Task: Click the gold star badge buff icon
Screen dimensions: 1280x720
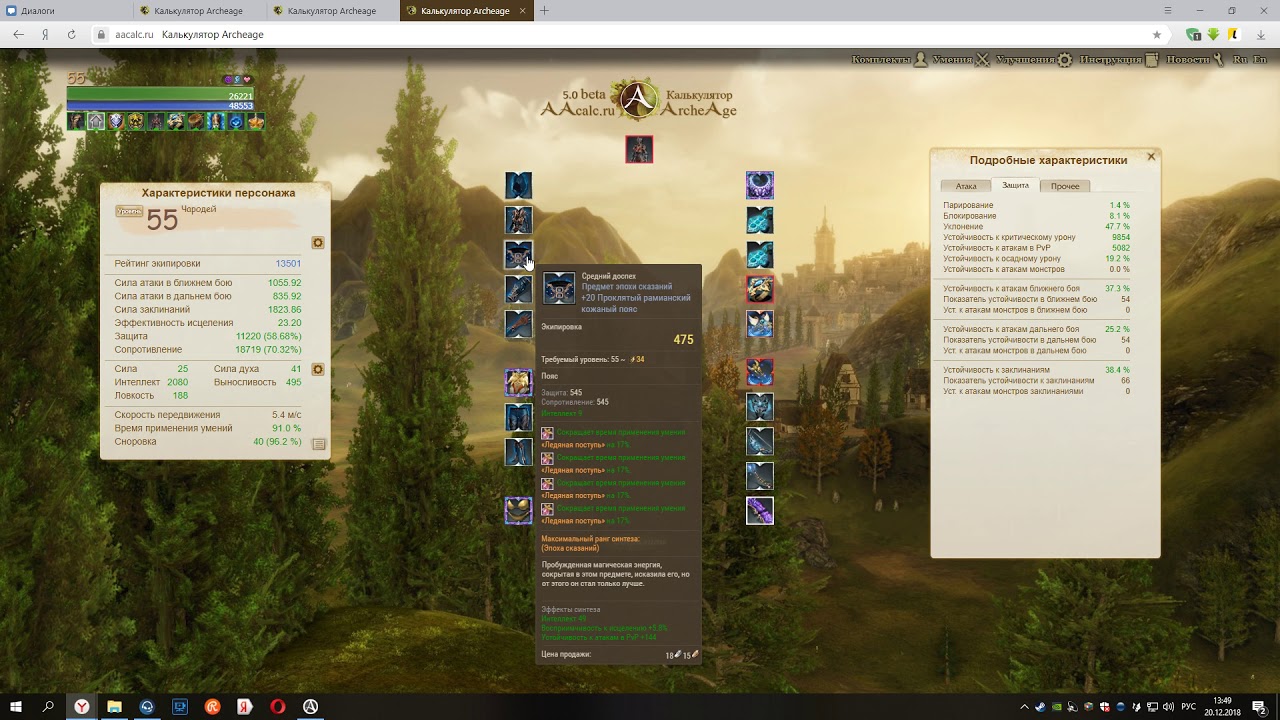Action: pyautogui.click(x=136, y=121)
